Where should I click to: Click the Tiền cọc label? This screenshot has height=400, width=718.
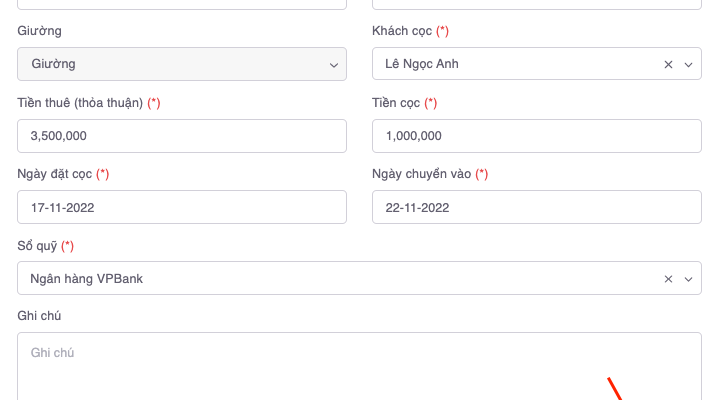(x=396, y=103)
